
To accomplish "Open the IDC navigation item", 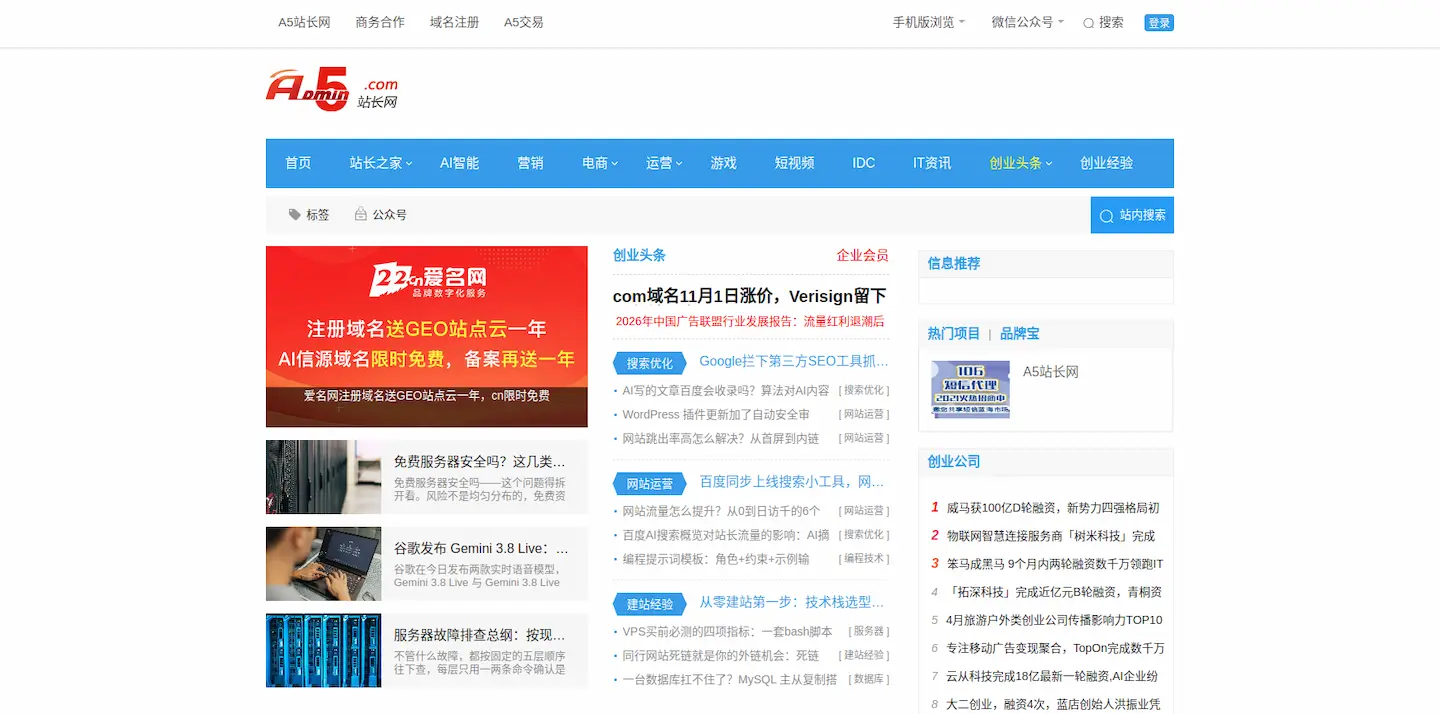I will point(864,163).
